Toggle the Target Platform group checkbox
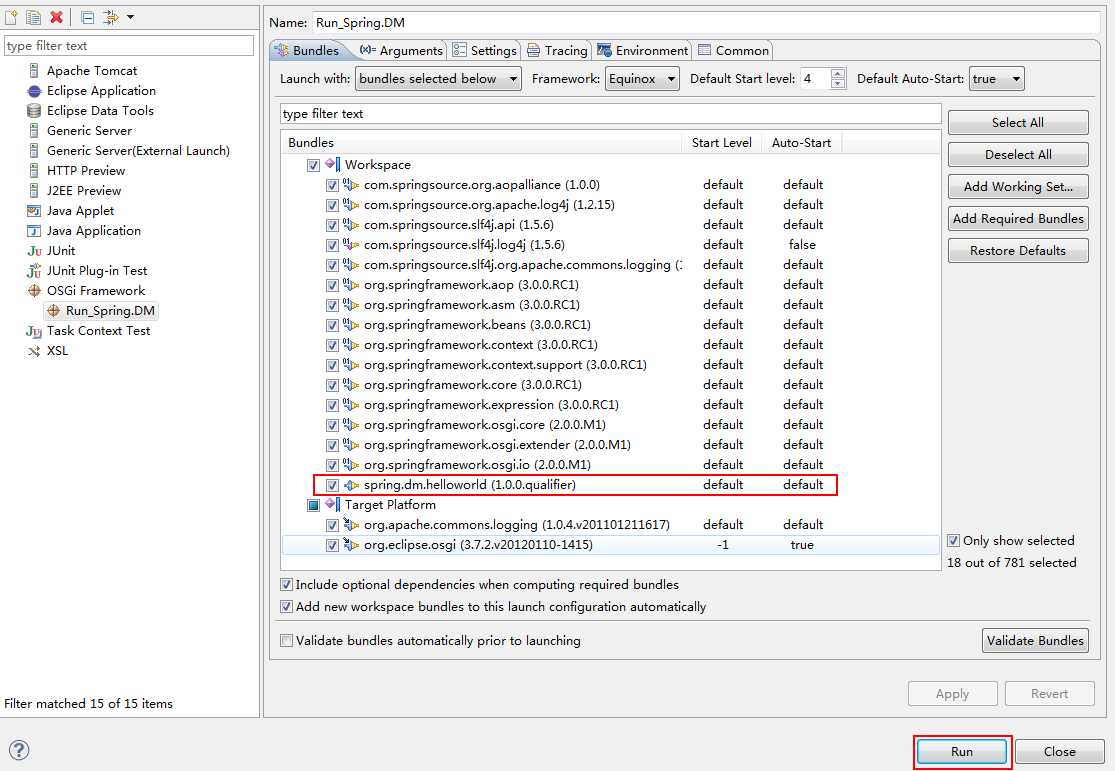 313,505
